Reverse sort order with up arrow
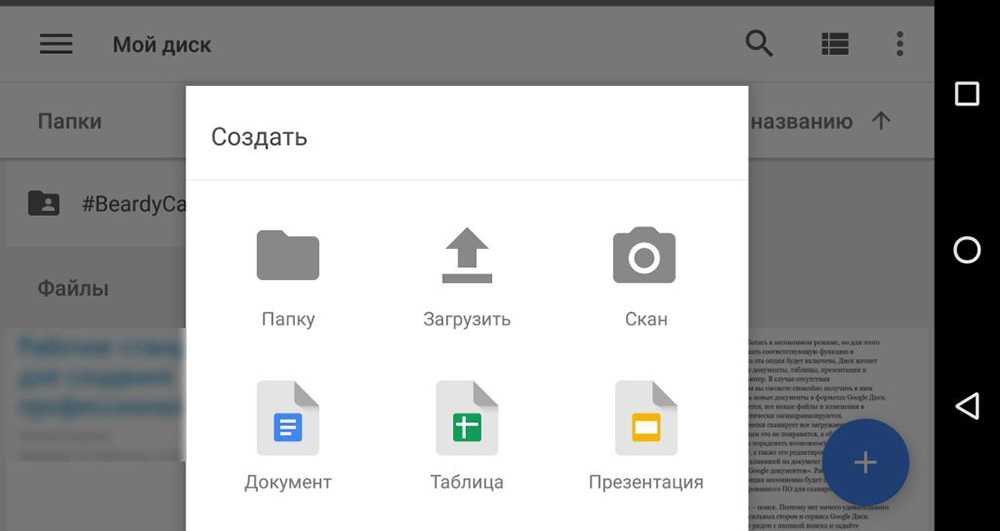Viewport: 1000px width, 531px height. point(881,122)
